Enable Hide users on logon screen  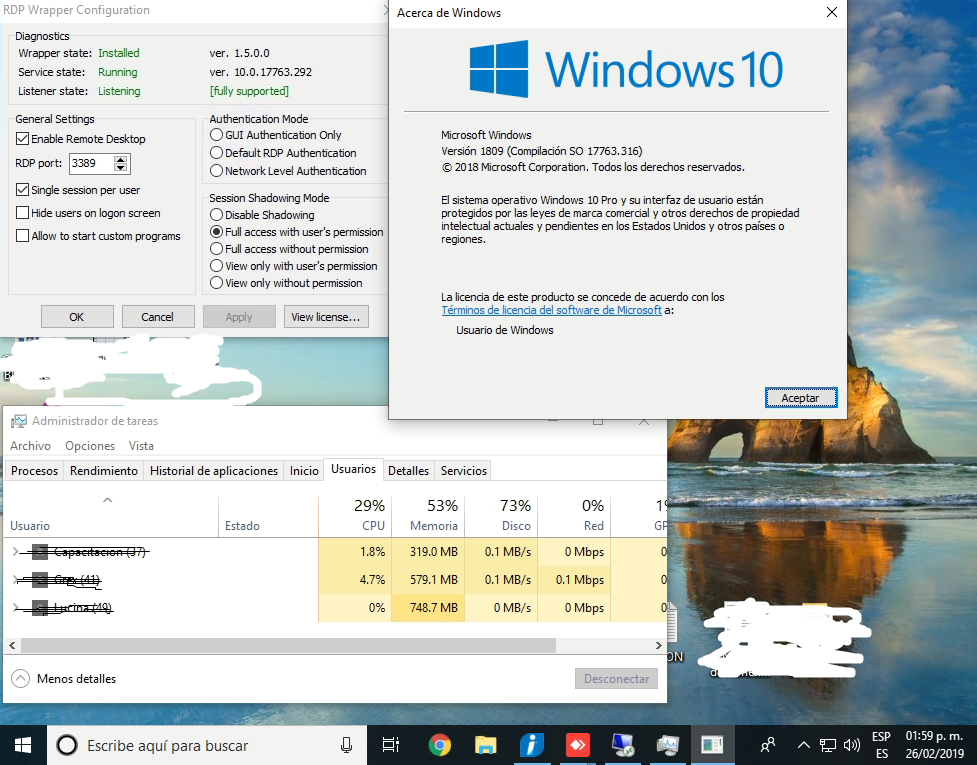22,213
